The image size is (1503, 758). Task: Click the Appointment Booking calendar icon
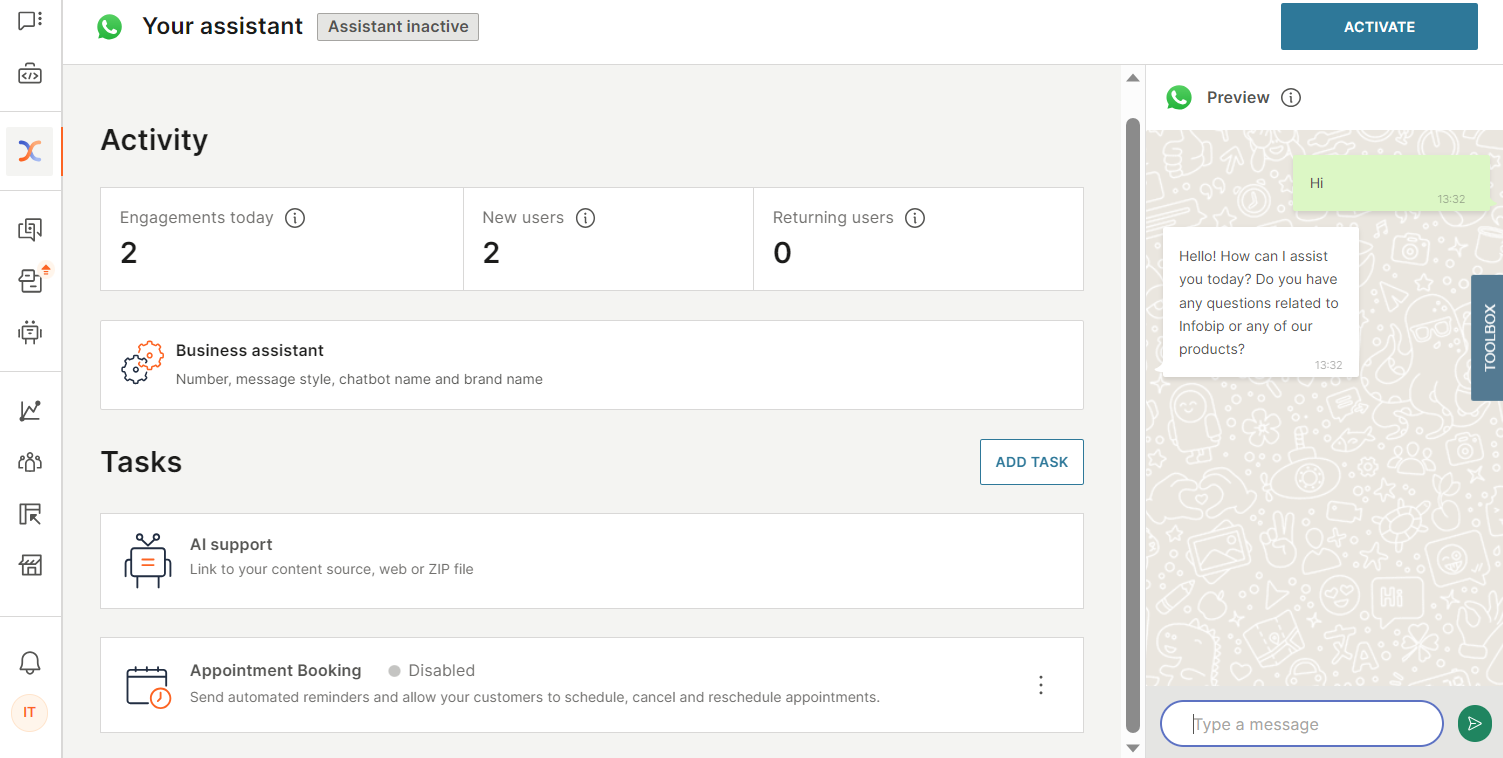pyautogui.click(x=148, y=686)
